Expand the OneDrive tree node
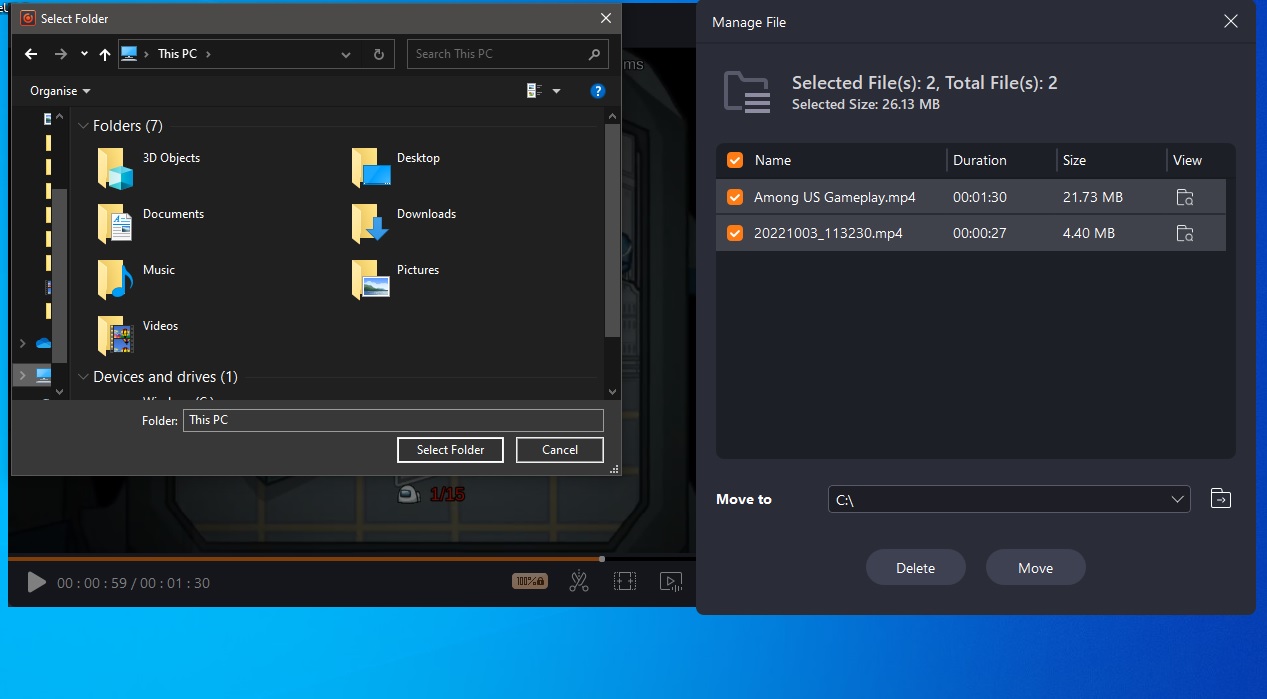Screen dimensions: 1267x699 22,343
